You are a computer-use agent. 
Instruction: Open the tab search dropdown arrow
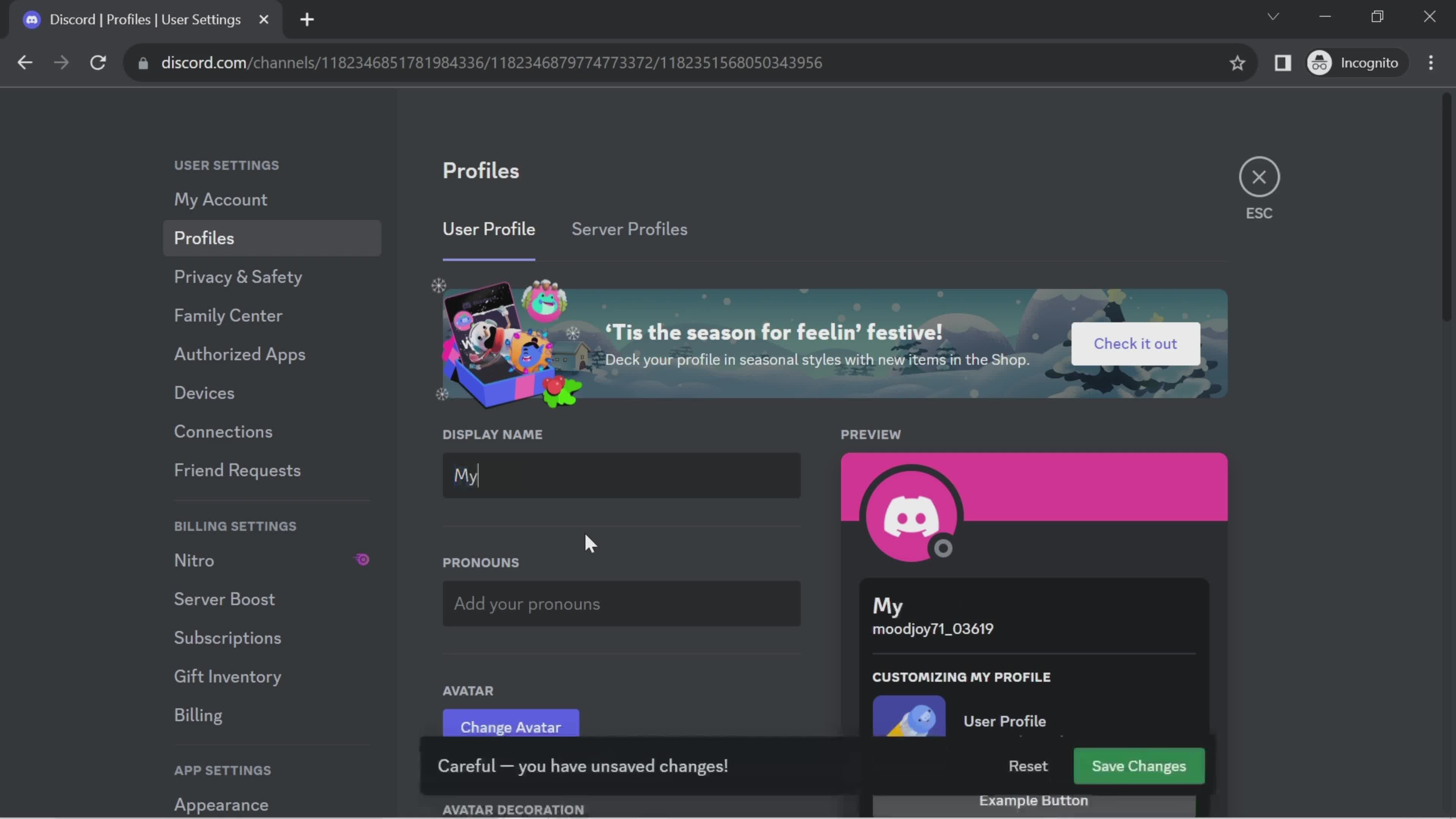click(1272, 17)
